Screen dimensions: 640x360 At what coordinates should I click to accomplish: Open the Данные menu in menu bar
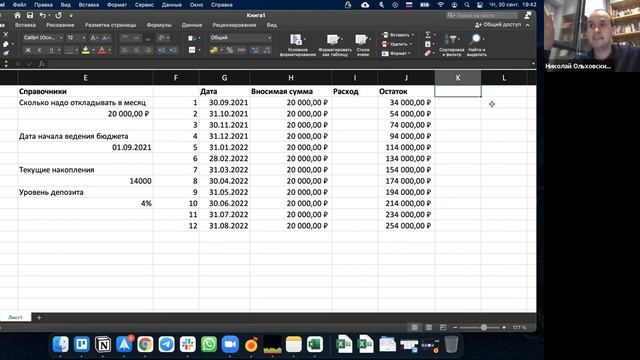point(171,5)
